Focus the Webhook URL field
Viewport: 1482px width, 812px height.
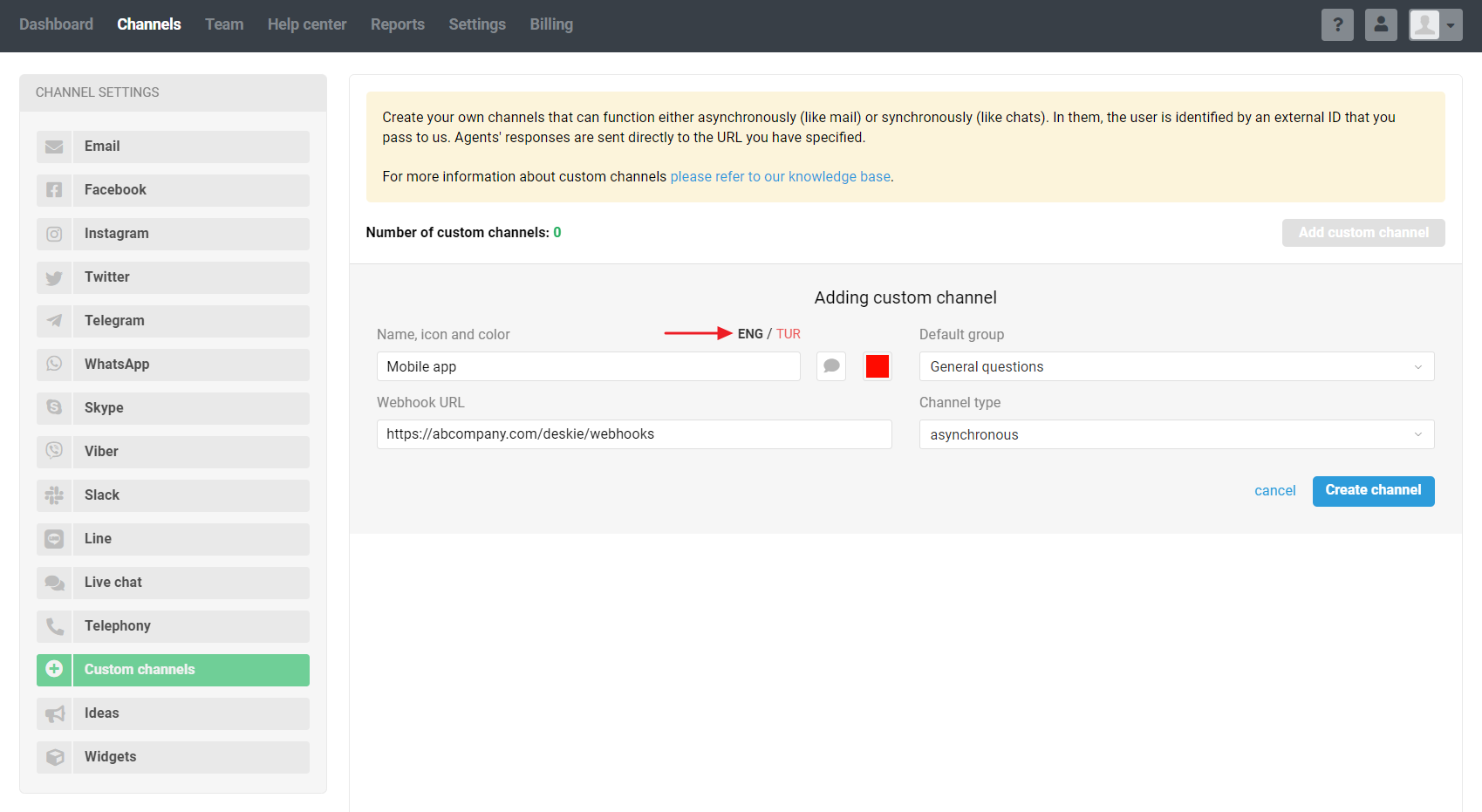pyautogui.click(x=634, y=434)
